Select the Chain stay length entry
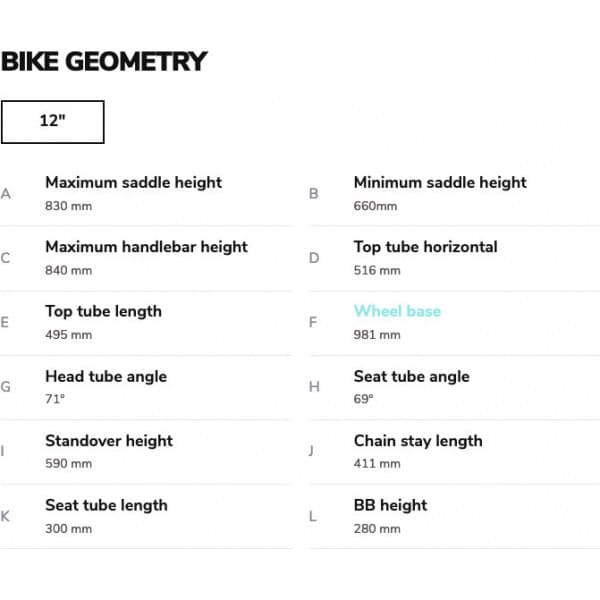The width and height of the screenshot is (600, 600). click(454, 452)
